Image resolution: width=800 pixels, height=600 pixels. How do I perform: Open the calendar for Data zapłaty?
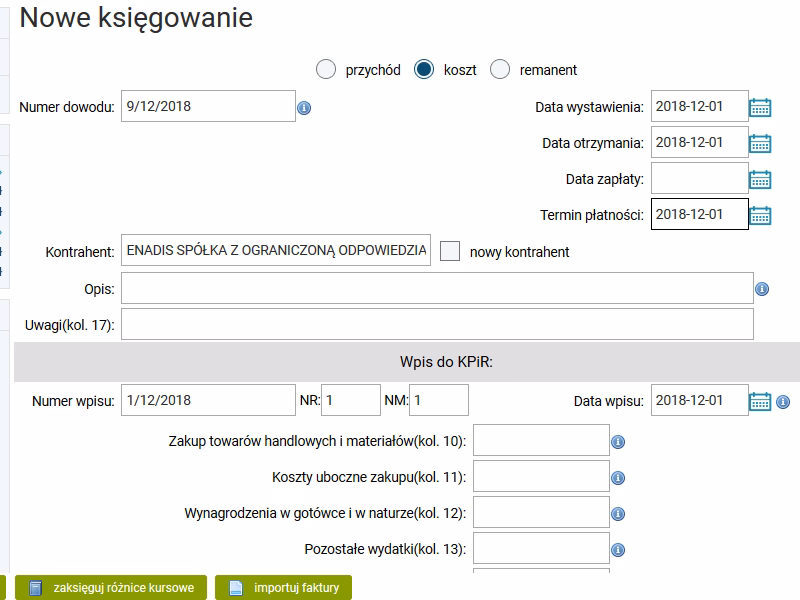click(763, 178)
